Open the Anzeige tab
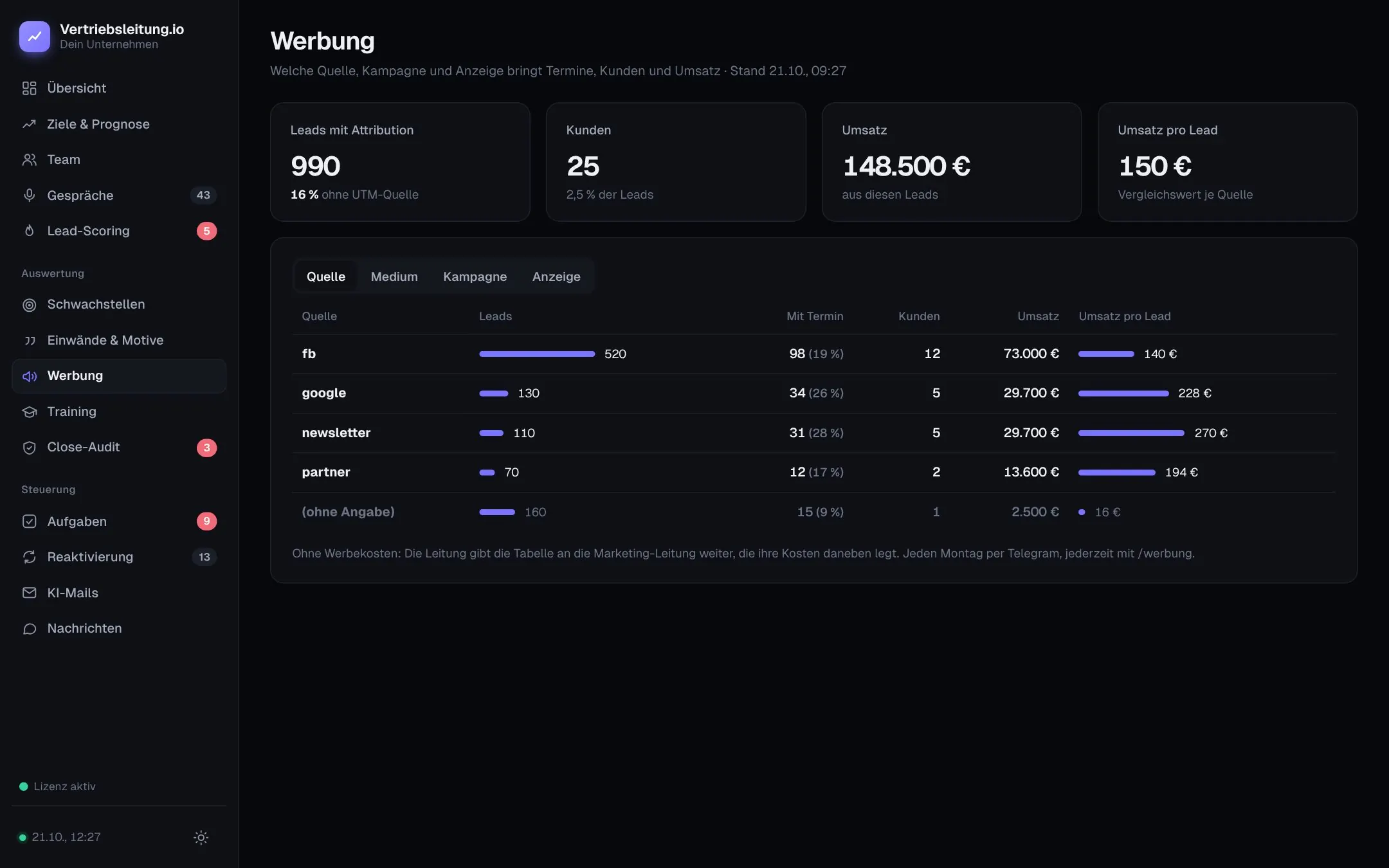 click(x=556, y=276)
